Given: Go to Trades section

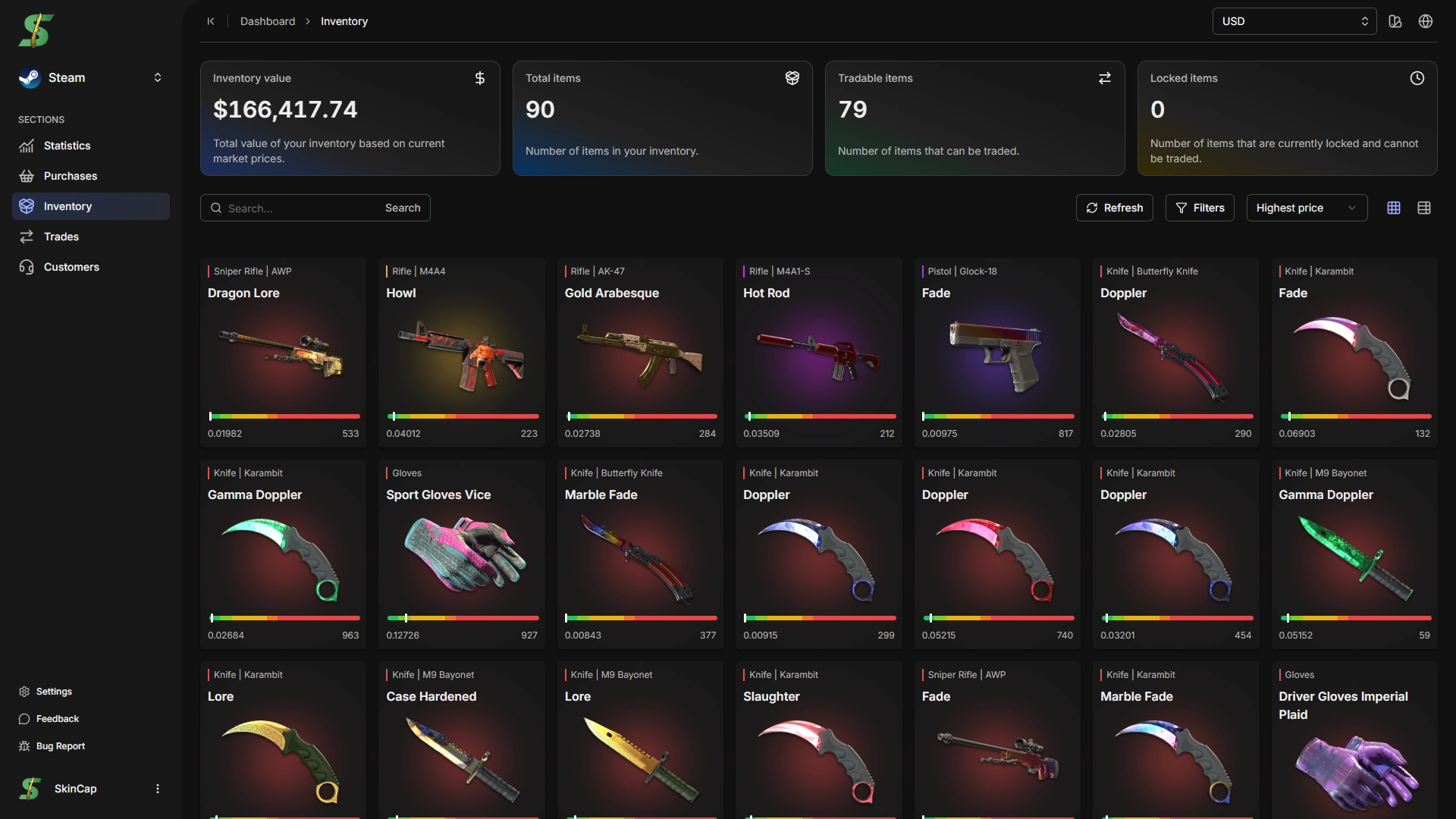Looking at the screenshot, I should (91, 237).
